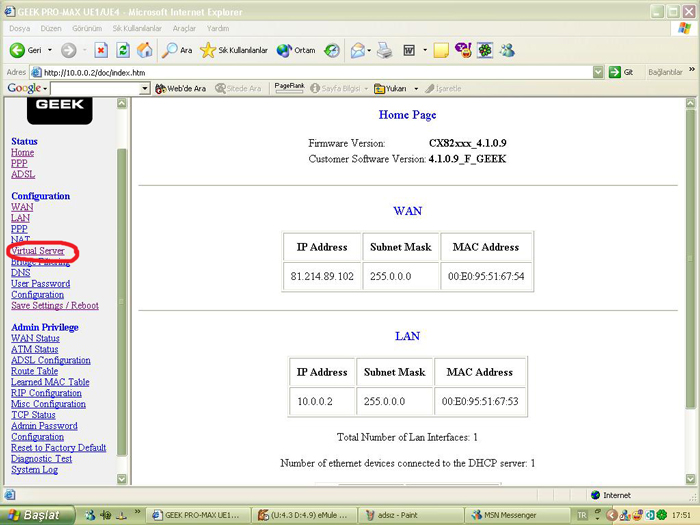Viewport: 700px width, 525px height.
Task: Print the page with the printer icon
Action: coord(384,50)
